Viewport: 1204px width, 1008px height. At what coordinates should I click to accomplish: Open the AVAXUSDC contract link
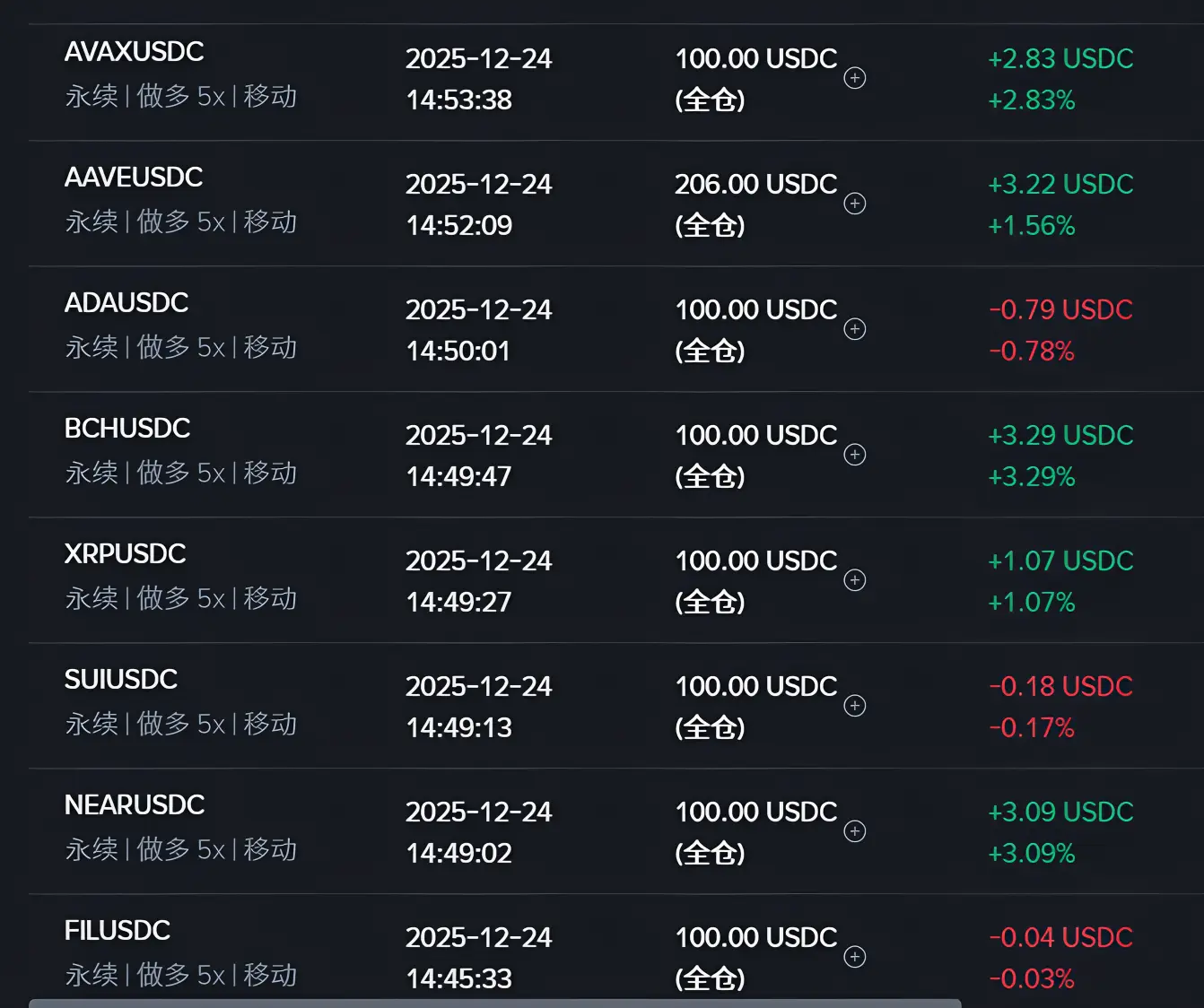[x=134, y=52]
